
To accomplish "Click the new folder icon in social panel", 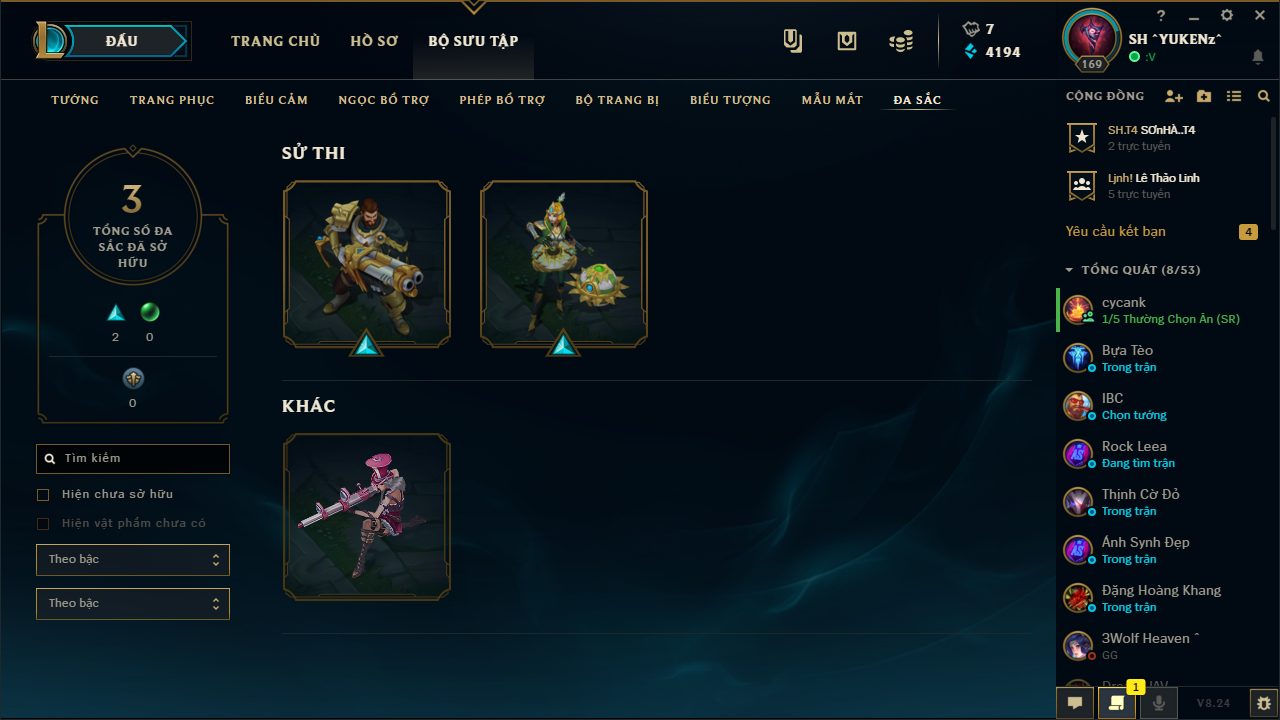I will pos(1204,97).
